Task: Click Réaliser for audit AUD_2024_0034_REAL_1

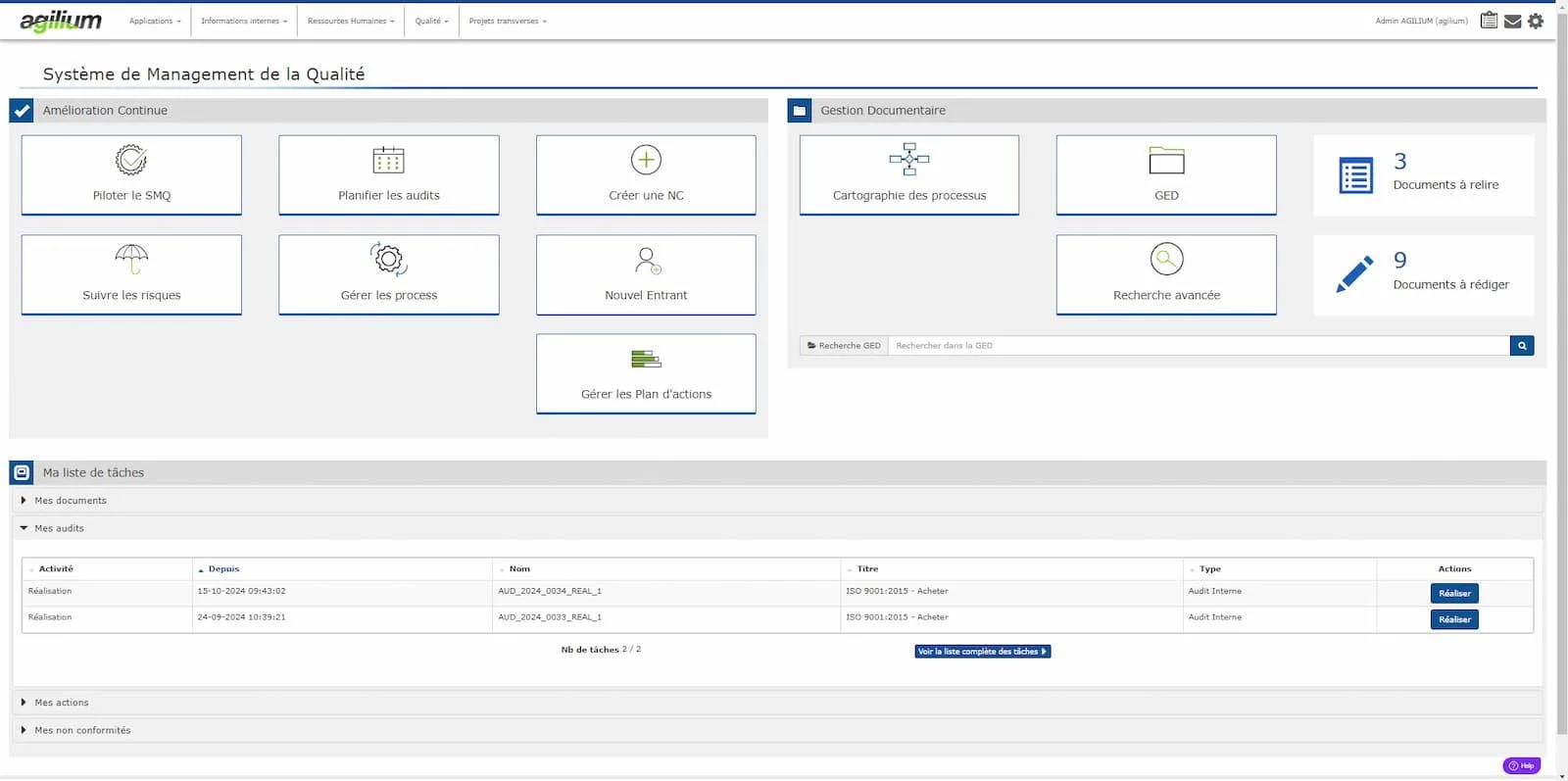Action: [1454, 593]
